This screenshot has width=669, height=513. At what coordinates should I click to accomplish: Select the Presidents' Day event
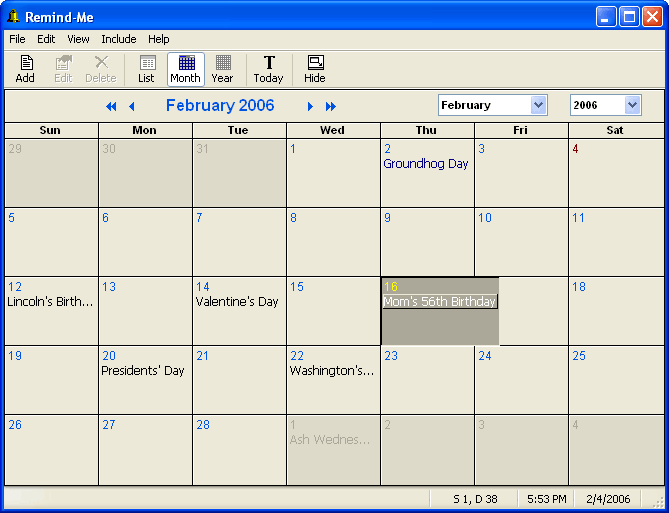coord(143,371)
